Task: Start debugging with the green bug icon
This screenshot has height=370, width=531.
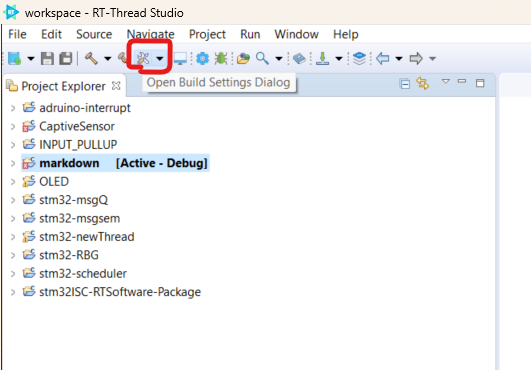Action: point(221,58)
